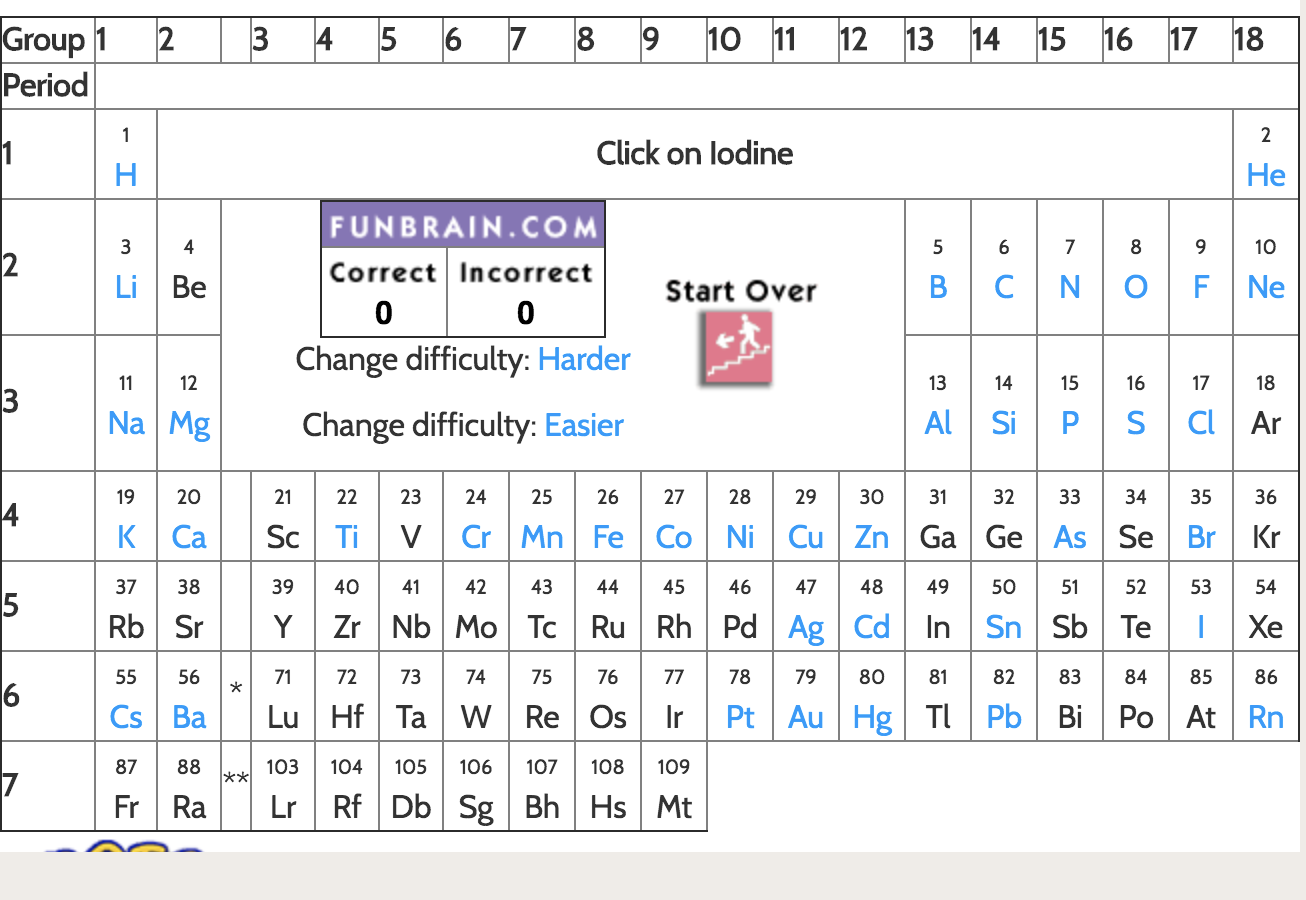This screenshot has height=900, width=1306.
Task: Click the Silver (Ag) symbol
Action: 805,627
